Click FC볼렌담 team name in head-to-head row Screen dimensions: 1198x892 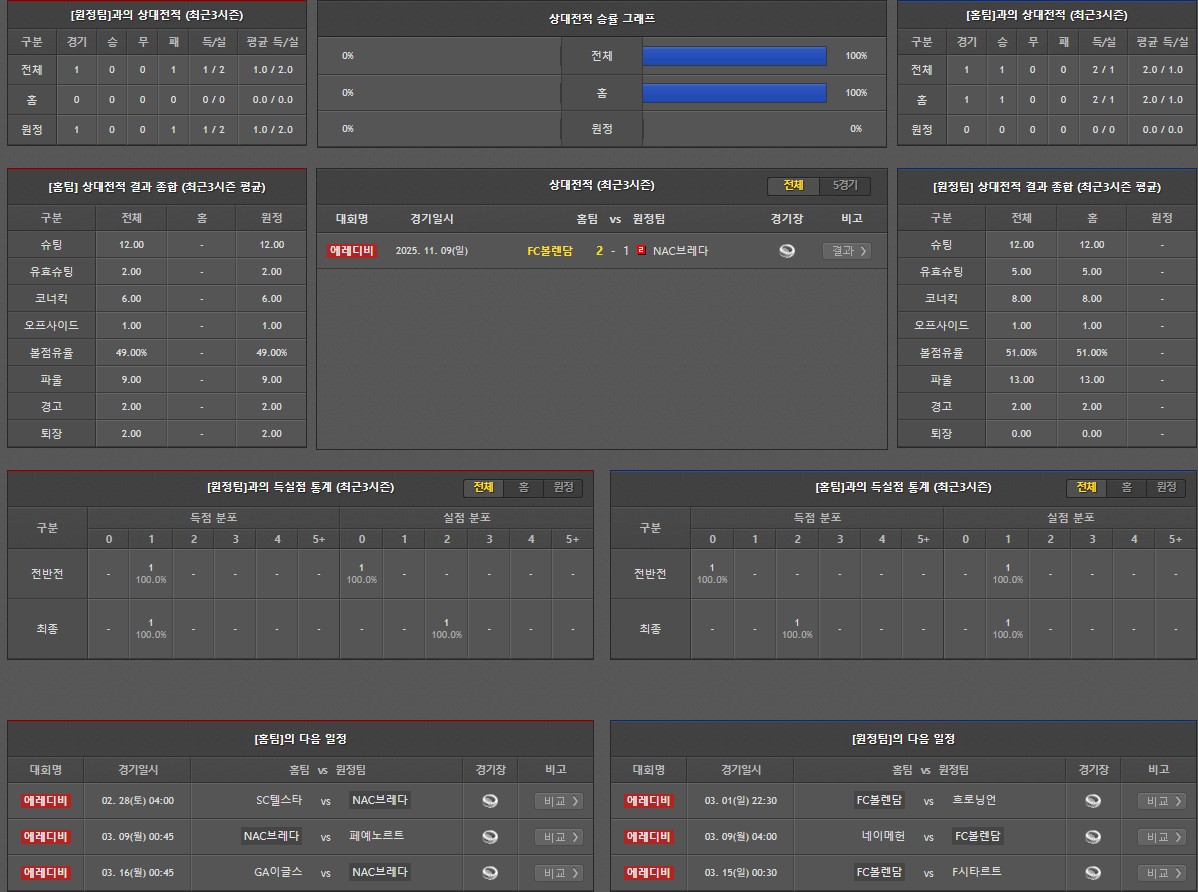coord(550,251)
